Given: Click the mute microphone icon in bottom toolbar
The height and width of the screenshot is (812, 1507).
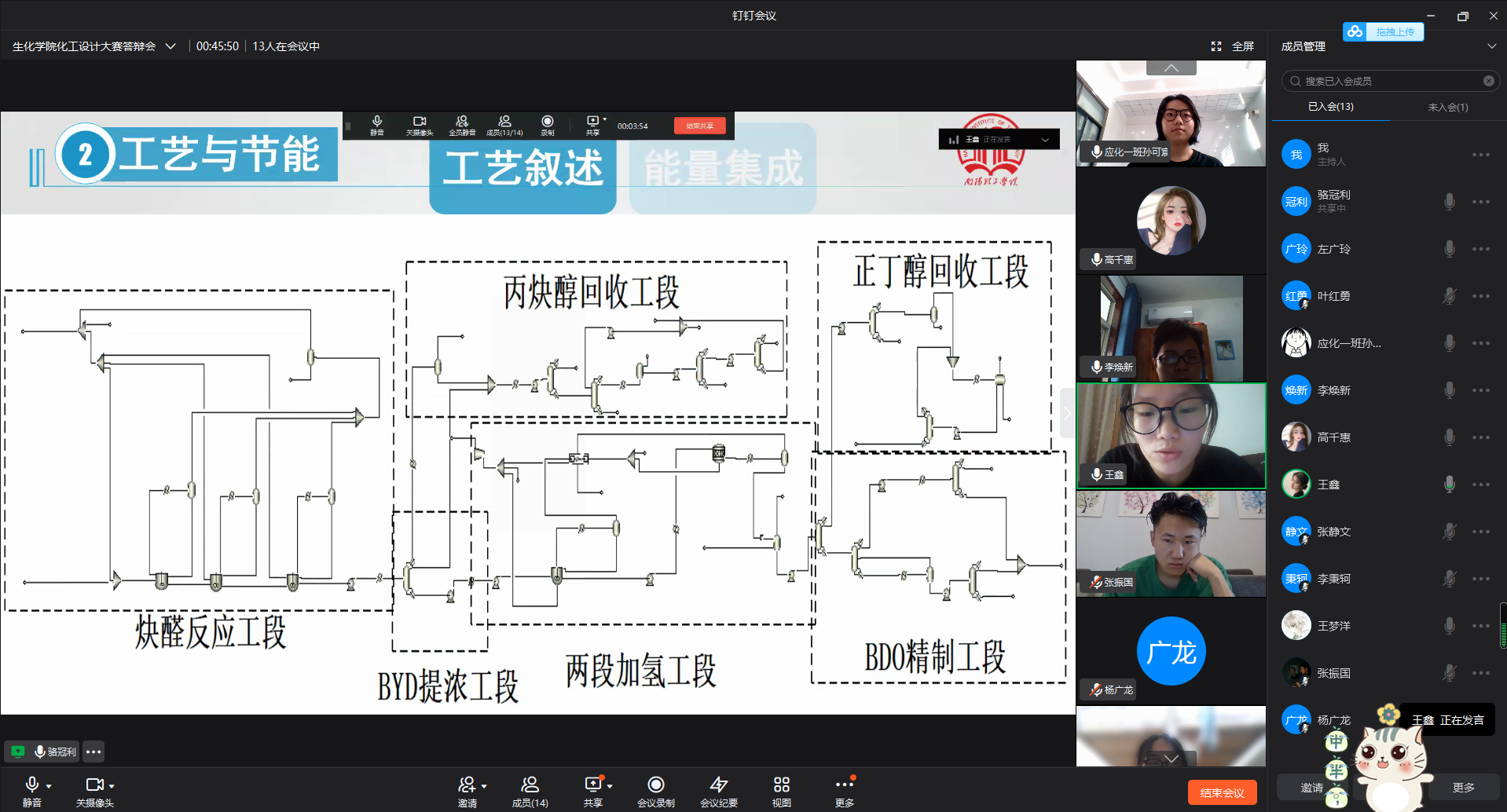Looking at the screenshot, I should tap(31, 785).
